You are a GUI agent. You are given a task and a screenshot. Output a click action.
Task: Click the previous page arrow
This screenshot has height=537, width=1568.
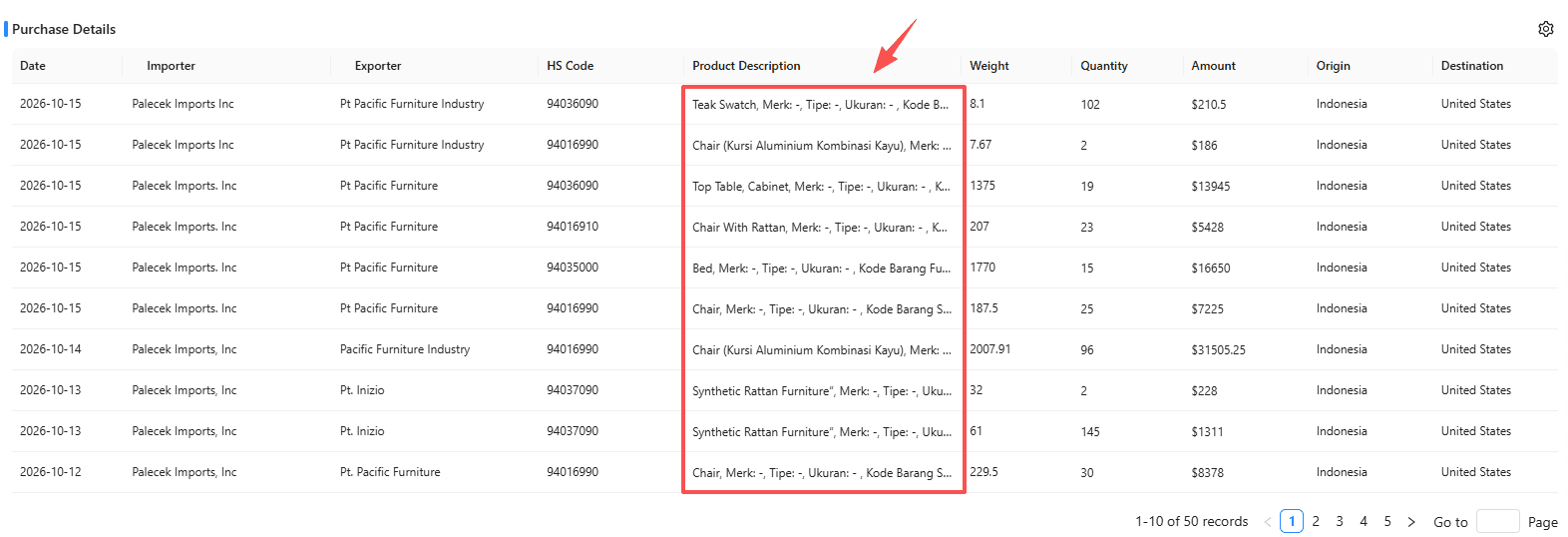coord(1268,522)
